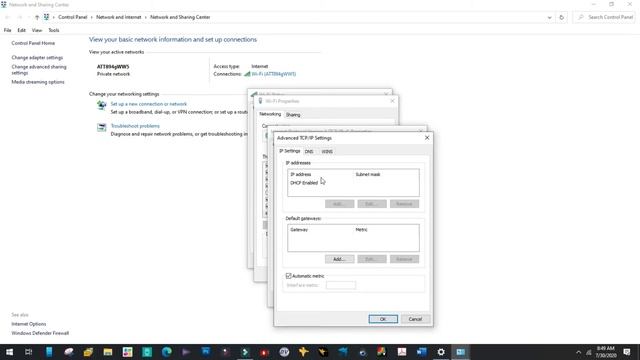
Task: Close the Advanced TCP/IP Settings dialog
Action: [427, 138]
